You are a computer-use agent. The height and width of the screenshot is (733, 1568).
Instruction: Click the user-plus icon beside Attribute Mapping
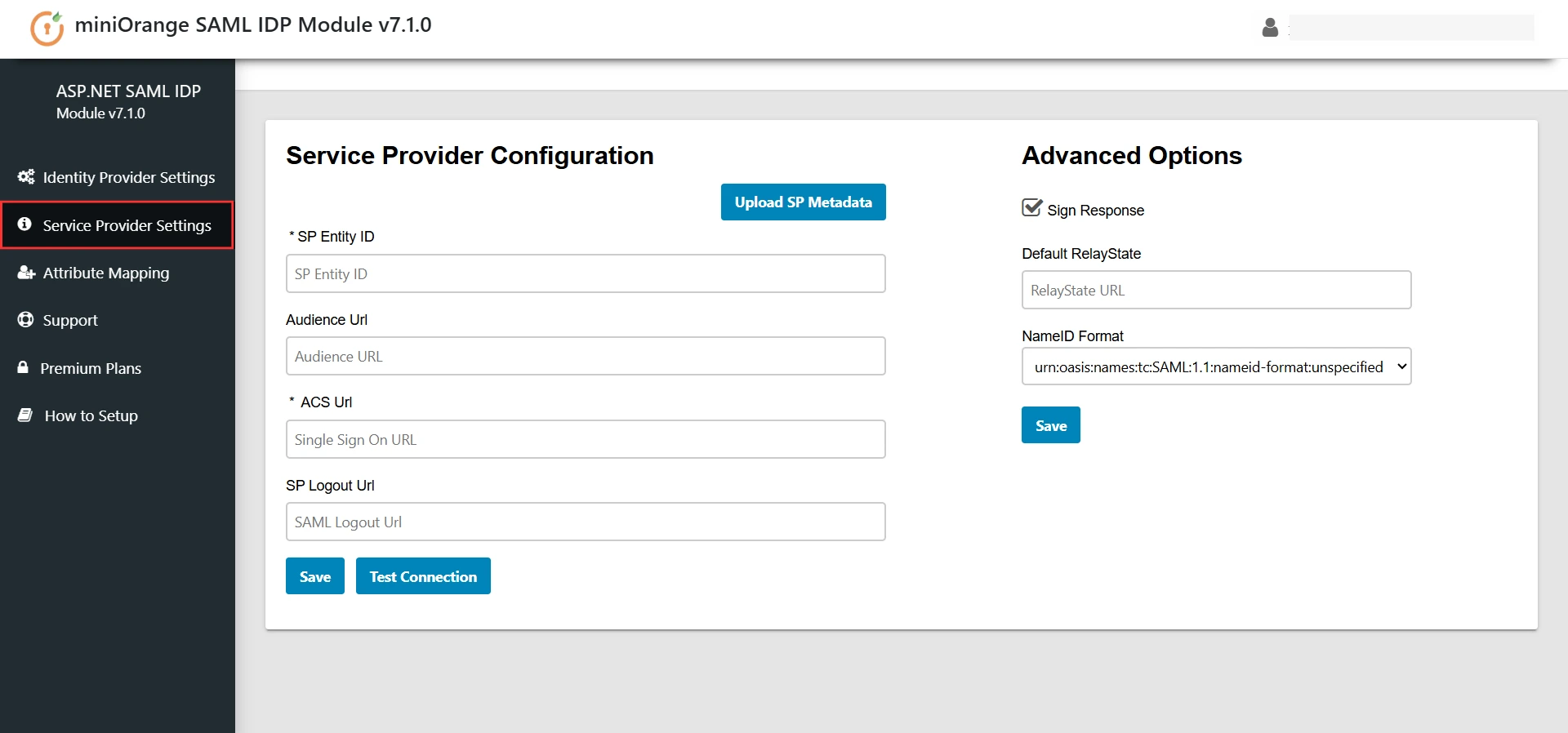pyautogui.click(x=26, y=272)
